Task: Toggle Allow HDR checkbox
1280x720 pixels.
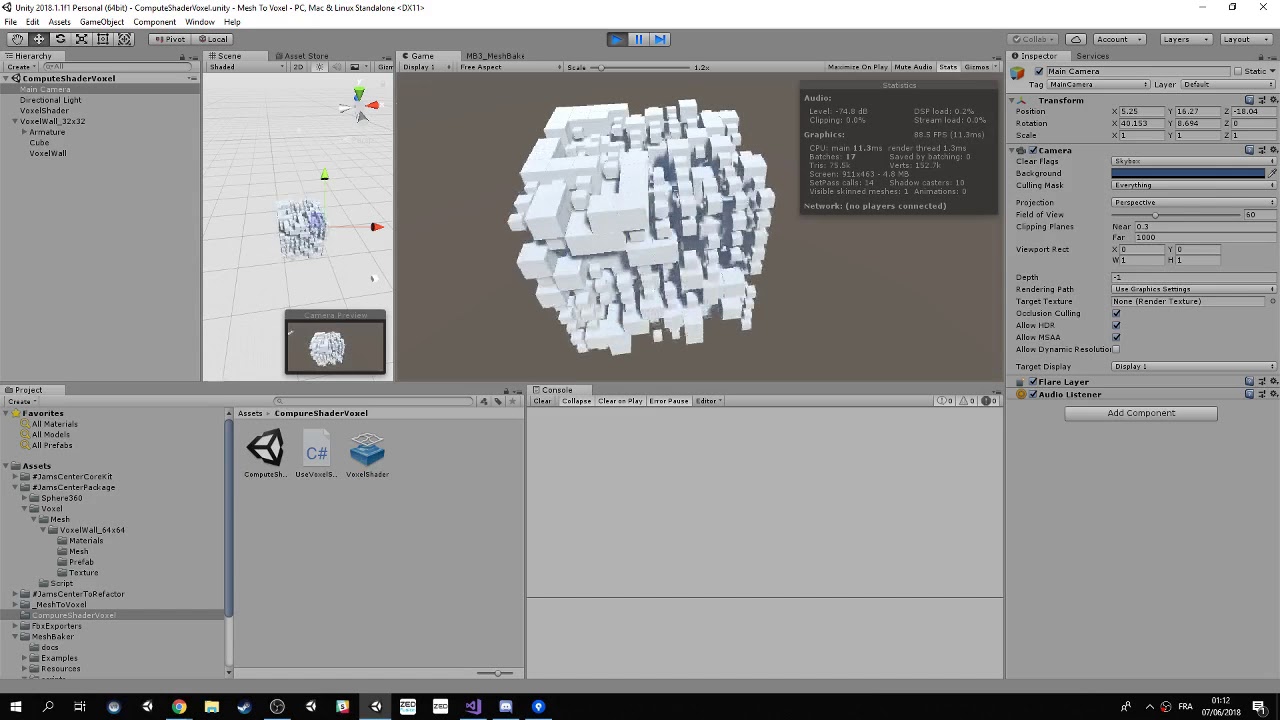Action: coord(1116,325)
